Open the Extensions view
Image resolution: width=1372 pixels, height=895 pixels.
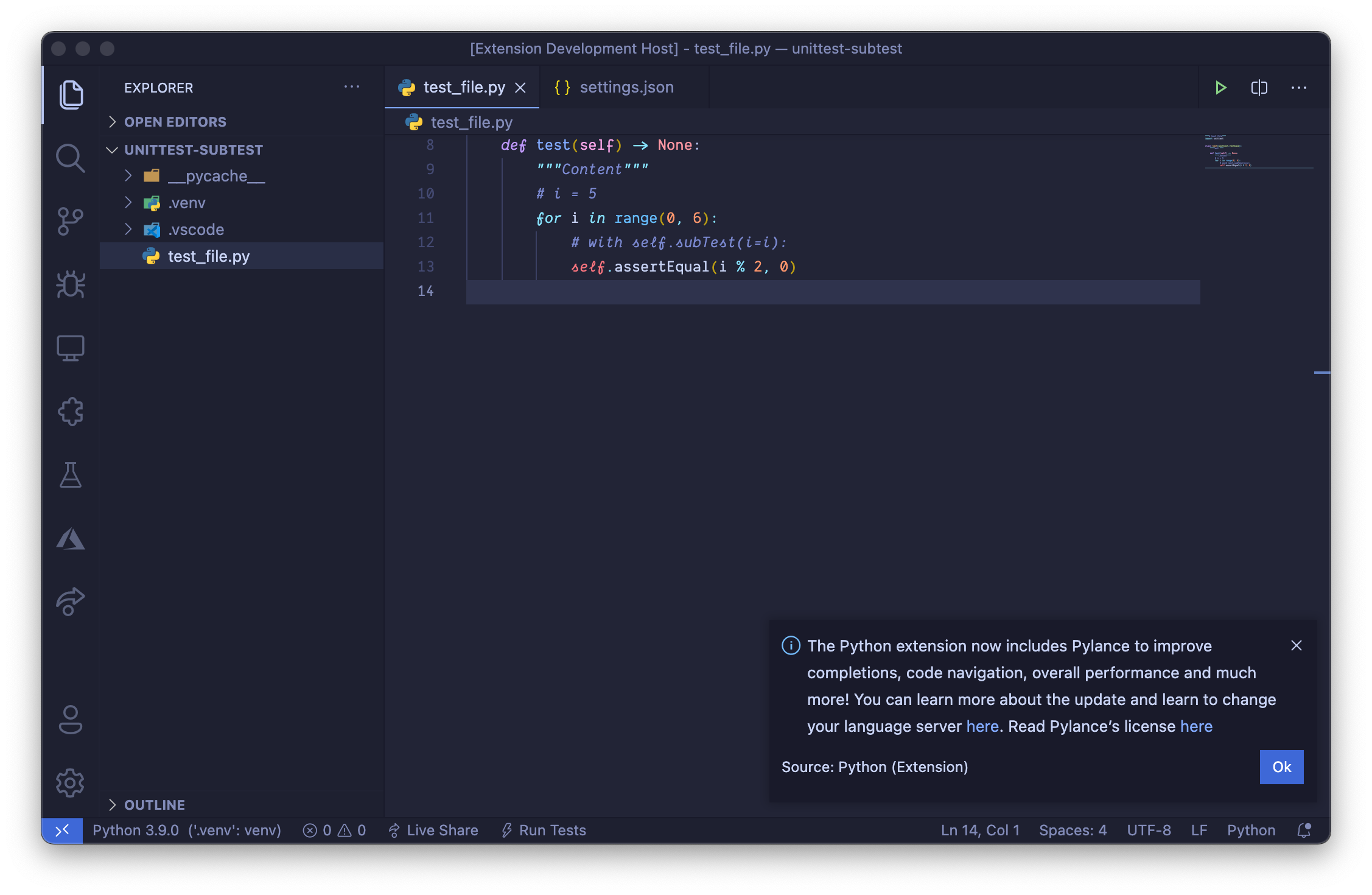(71, 412)
